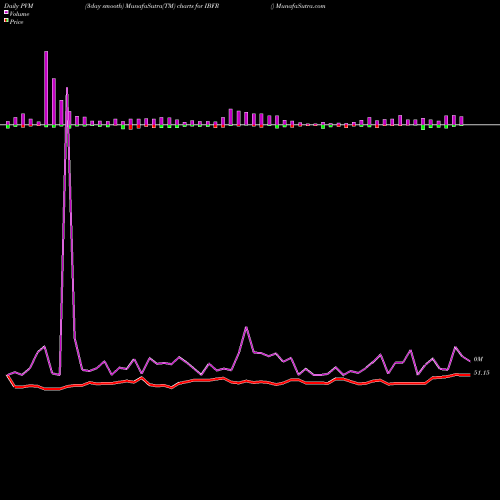
Task: Click the last magenta volume bar on the right
Action: [461, 121]
